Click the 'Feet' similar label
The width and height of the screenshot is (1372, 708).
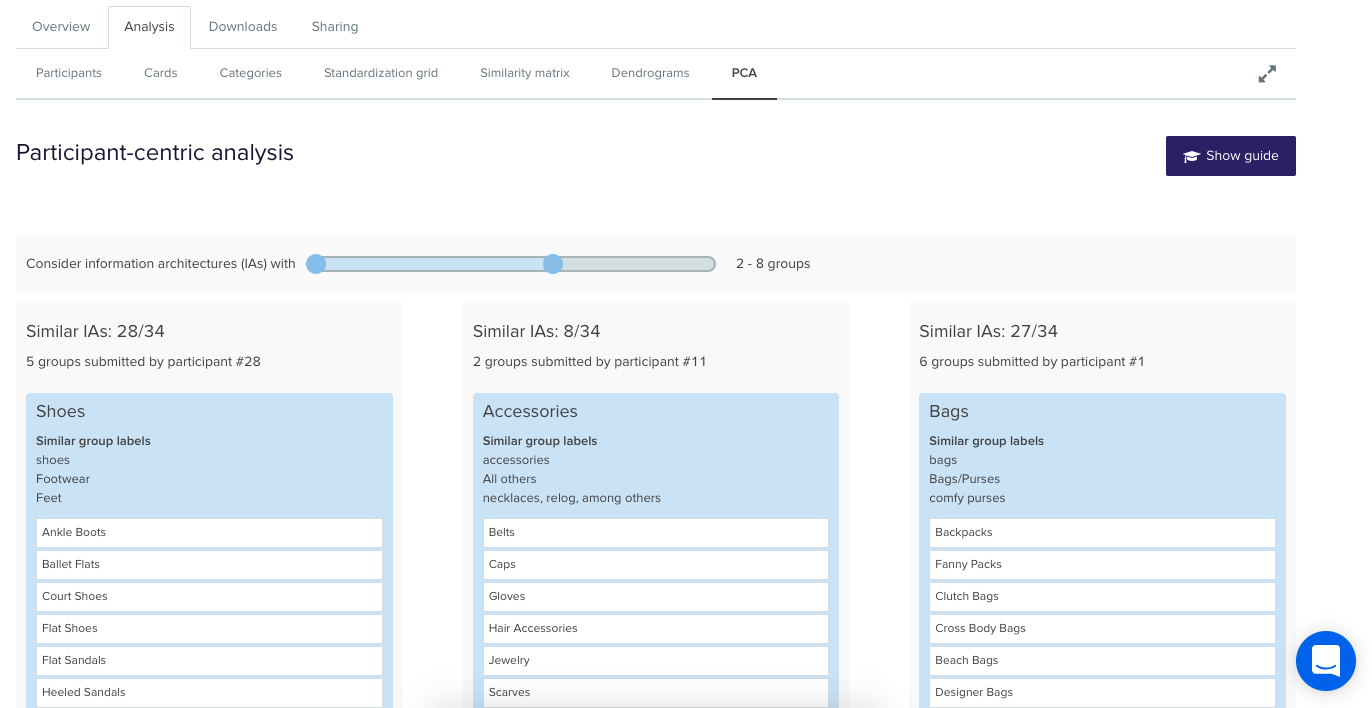point(49,498)
